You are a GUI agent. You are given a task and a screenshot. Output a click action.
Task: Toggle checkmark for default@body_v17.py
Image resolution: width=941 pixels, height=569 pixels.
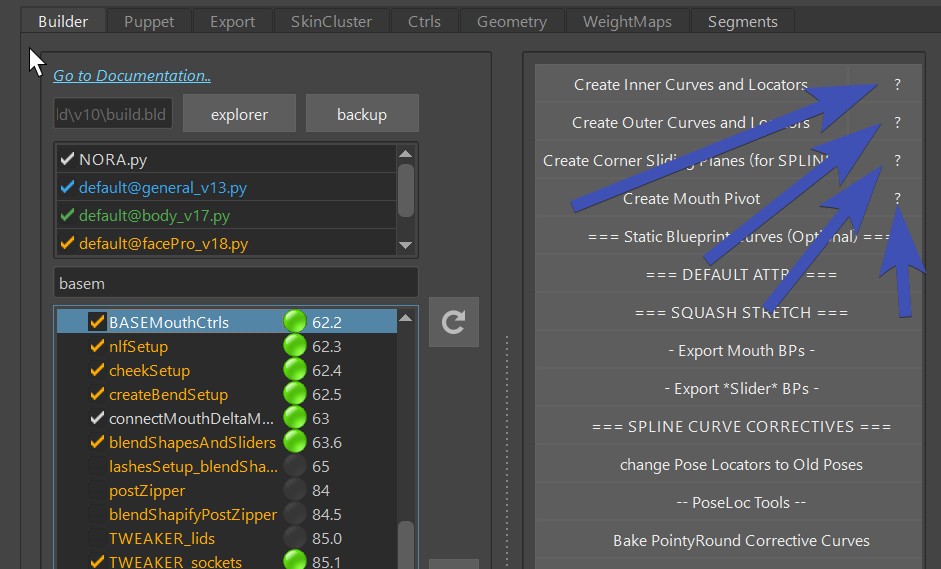pos(67,215)
